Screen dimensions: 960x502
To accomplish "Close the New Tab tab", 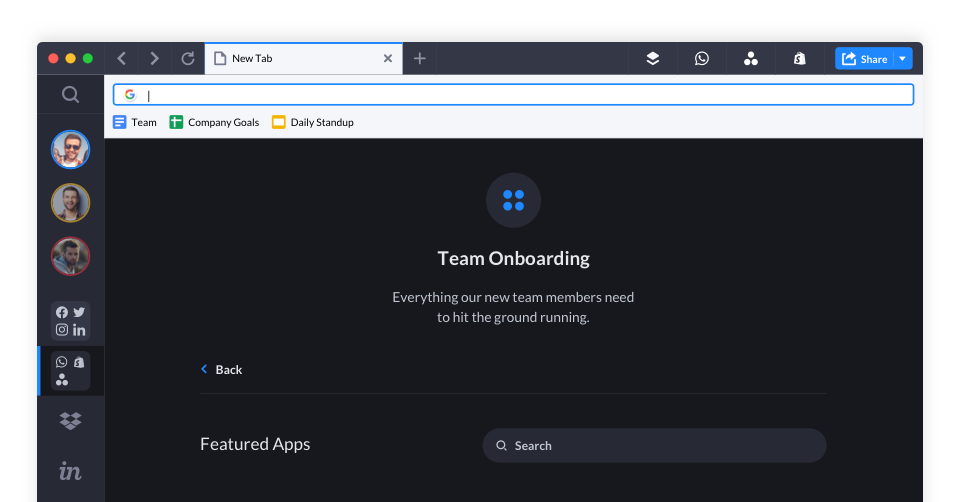I will (x=388, y=59).
